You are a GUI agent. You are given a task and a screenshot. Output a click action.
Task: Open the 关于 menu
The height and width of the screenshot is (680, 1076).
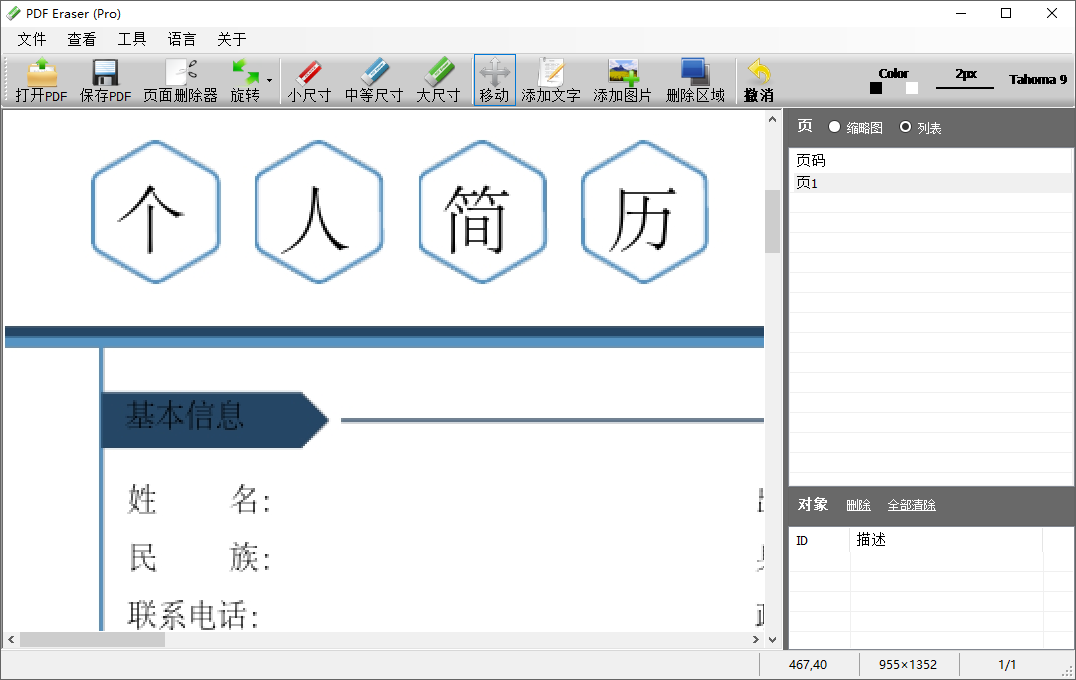click(x=231, y=39)
